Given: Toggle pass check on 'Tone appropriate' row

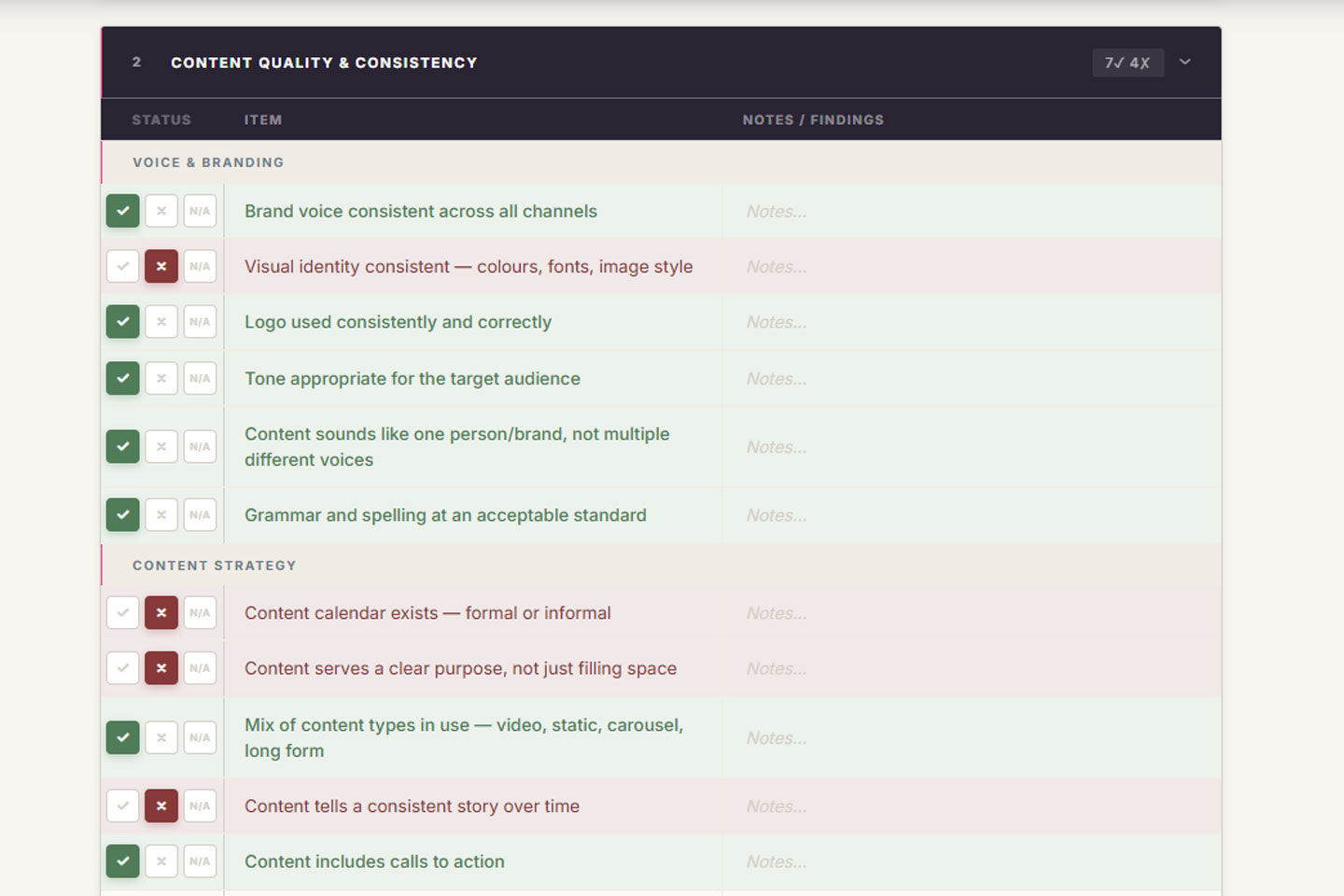Looking at the screenshot, I should coord(123,378).
